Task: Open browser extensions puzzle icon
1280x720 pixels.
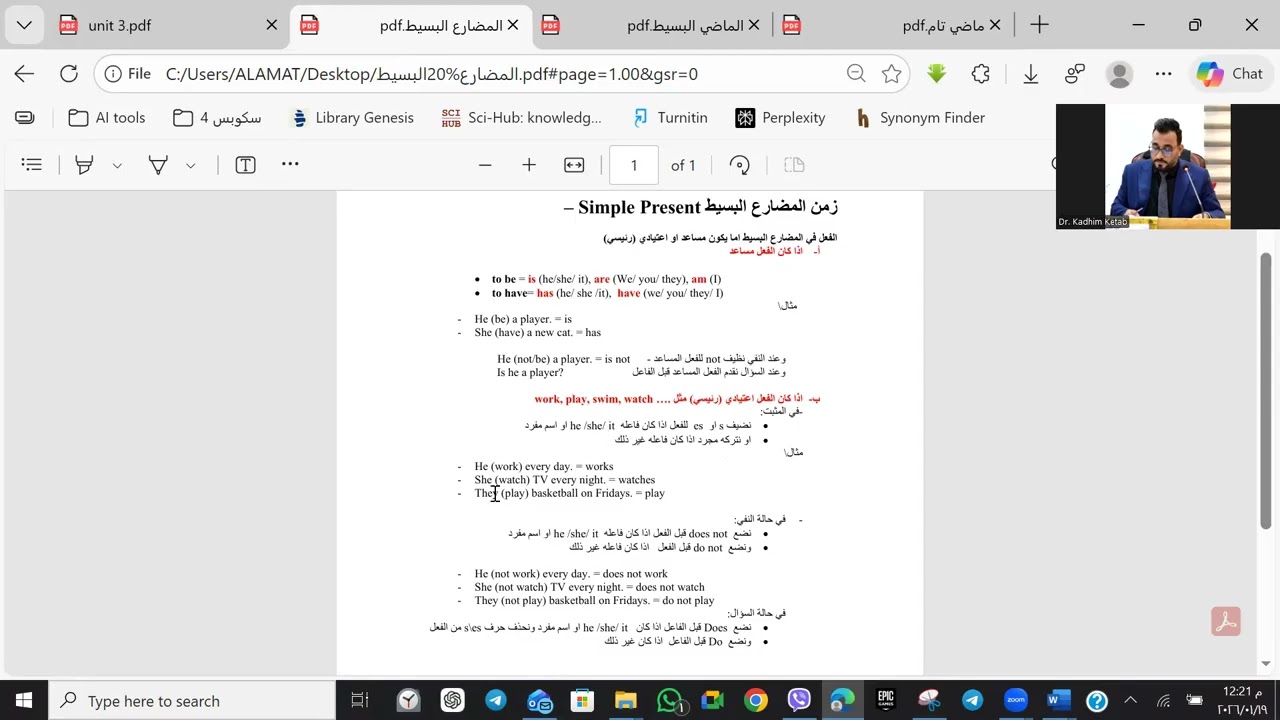Action: click(x=981, y=74)
